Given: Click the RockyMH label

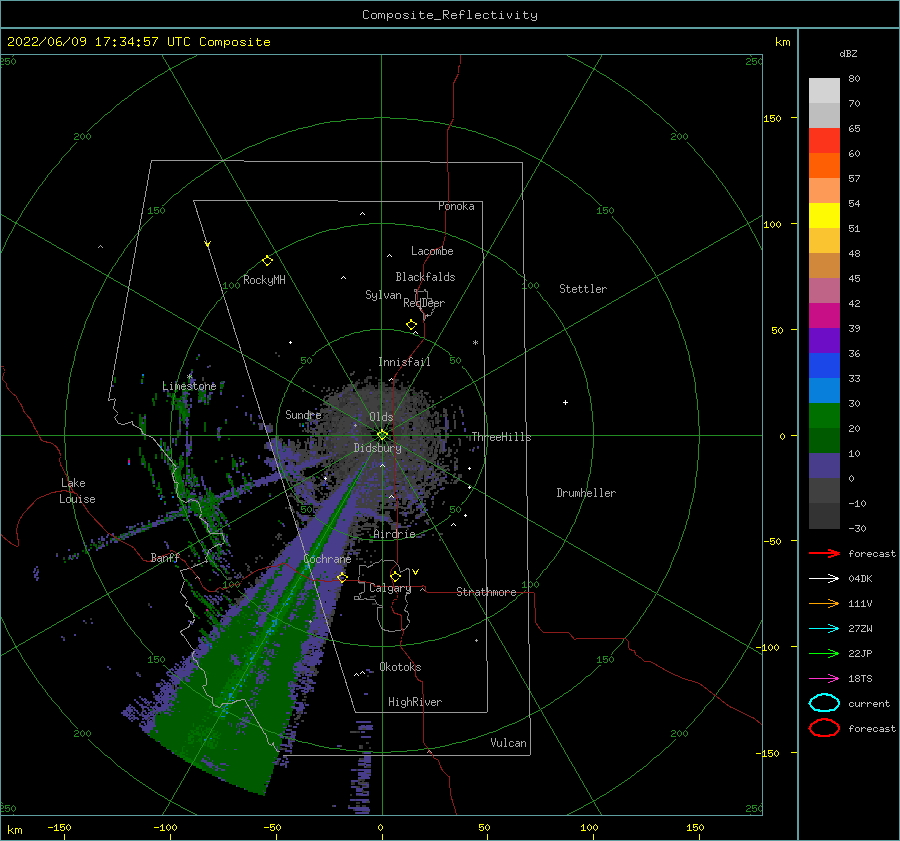Looking at the screenshot, I should [264, 280].
